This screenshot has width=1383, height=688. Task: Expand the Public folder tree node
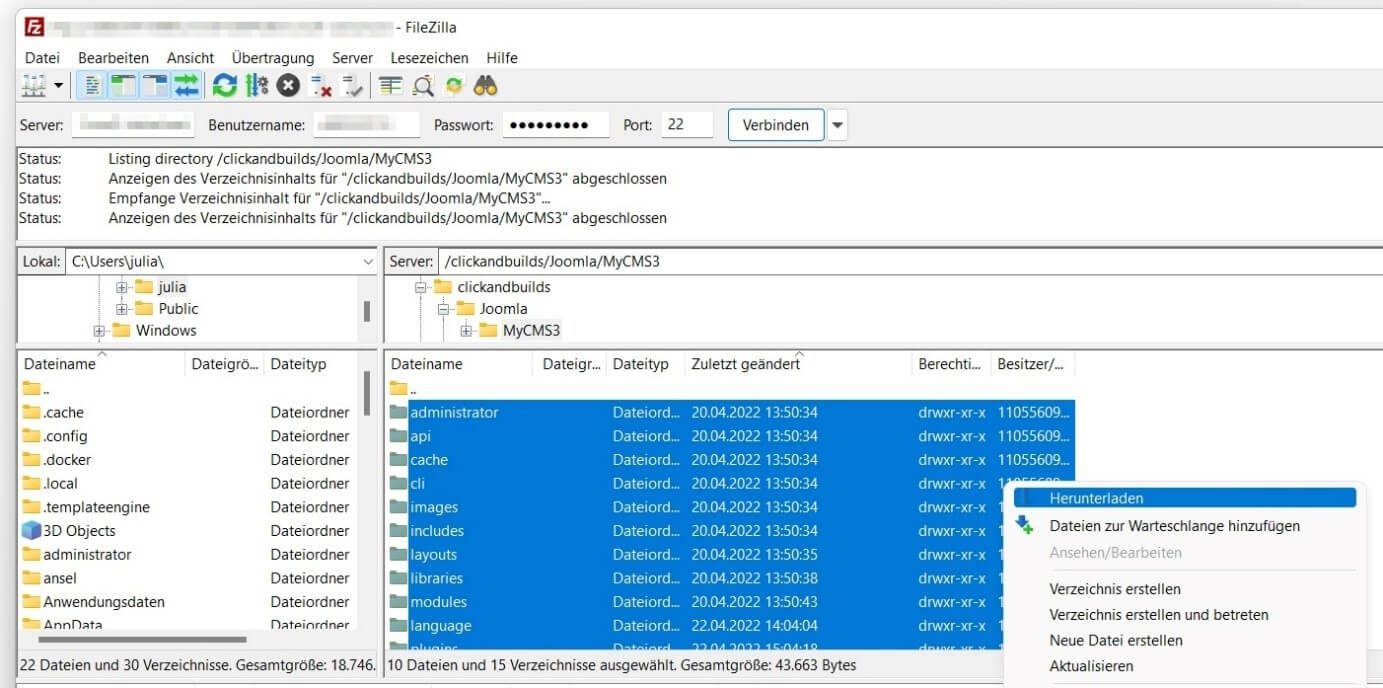coord(122,309)
